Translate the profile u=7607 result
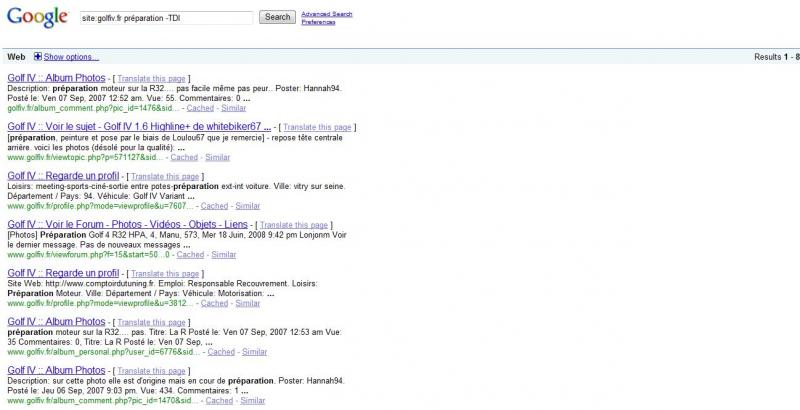This screenshot has width=800, height=410. (x=165, y=176)
